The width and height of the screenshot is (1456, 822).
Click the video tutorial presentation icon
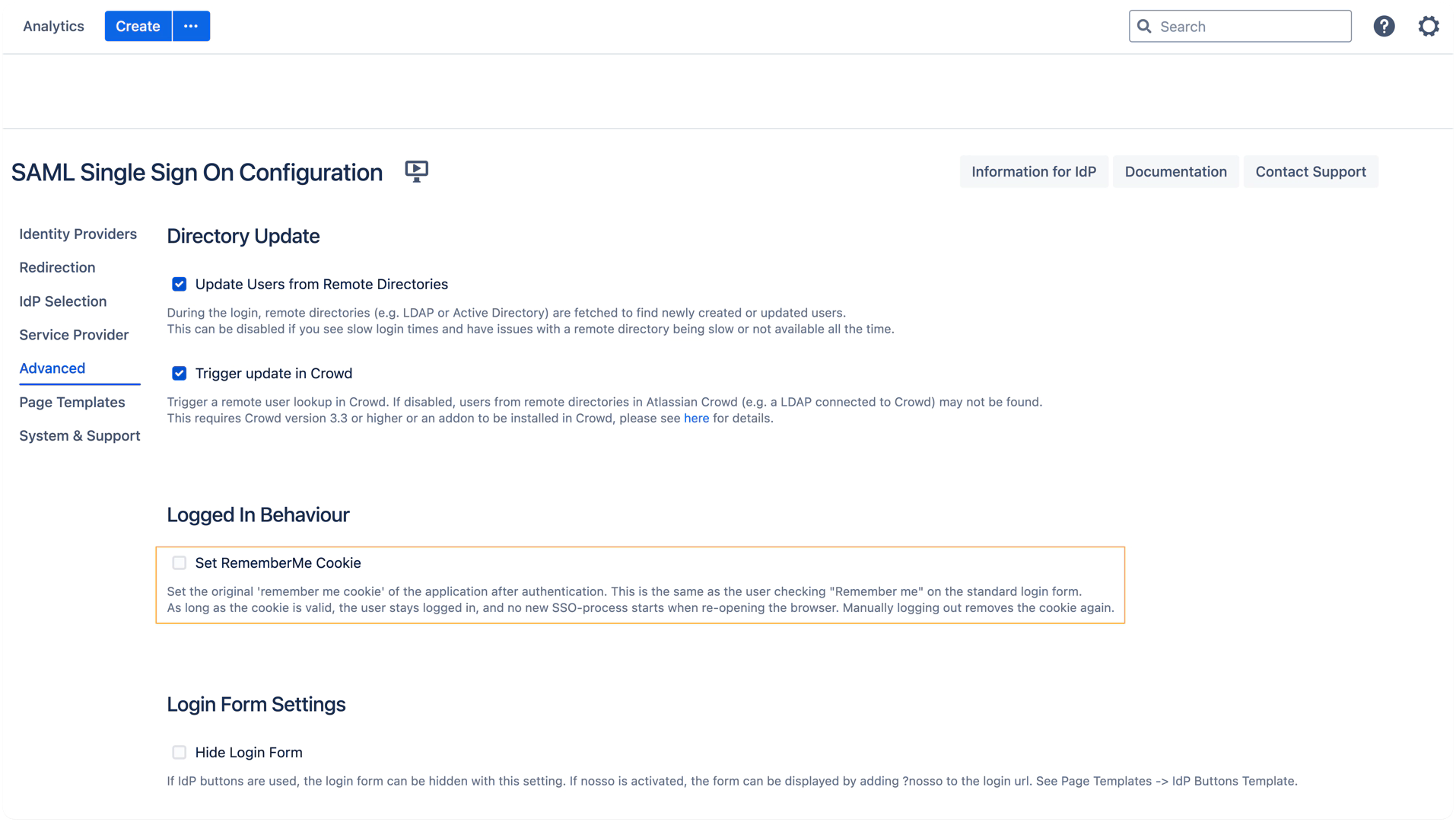click(416, 171)
